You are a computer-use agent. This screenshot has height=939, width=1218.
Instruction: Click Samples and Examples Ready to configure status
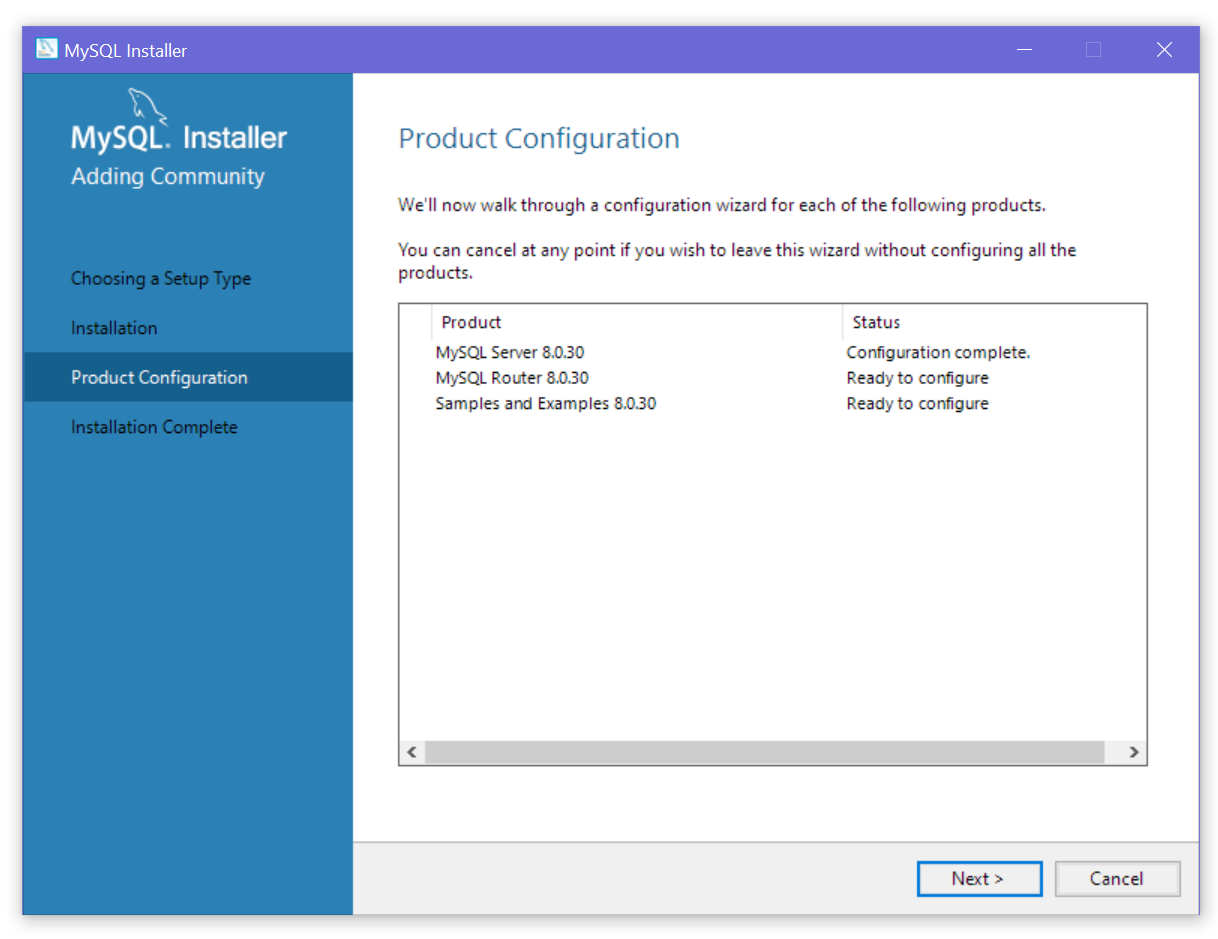[917, 404]
